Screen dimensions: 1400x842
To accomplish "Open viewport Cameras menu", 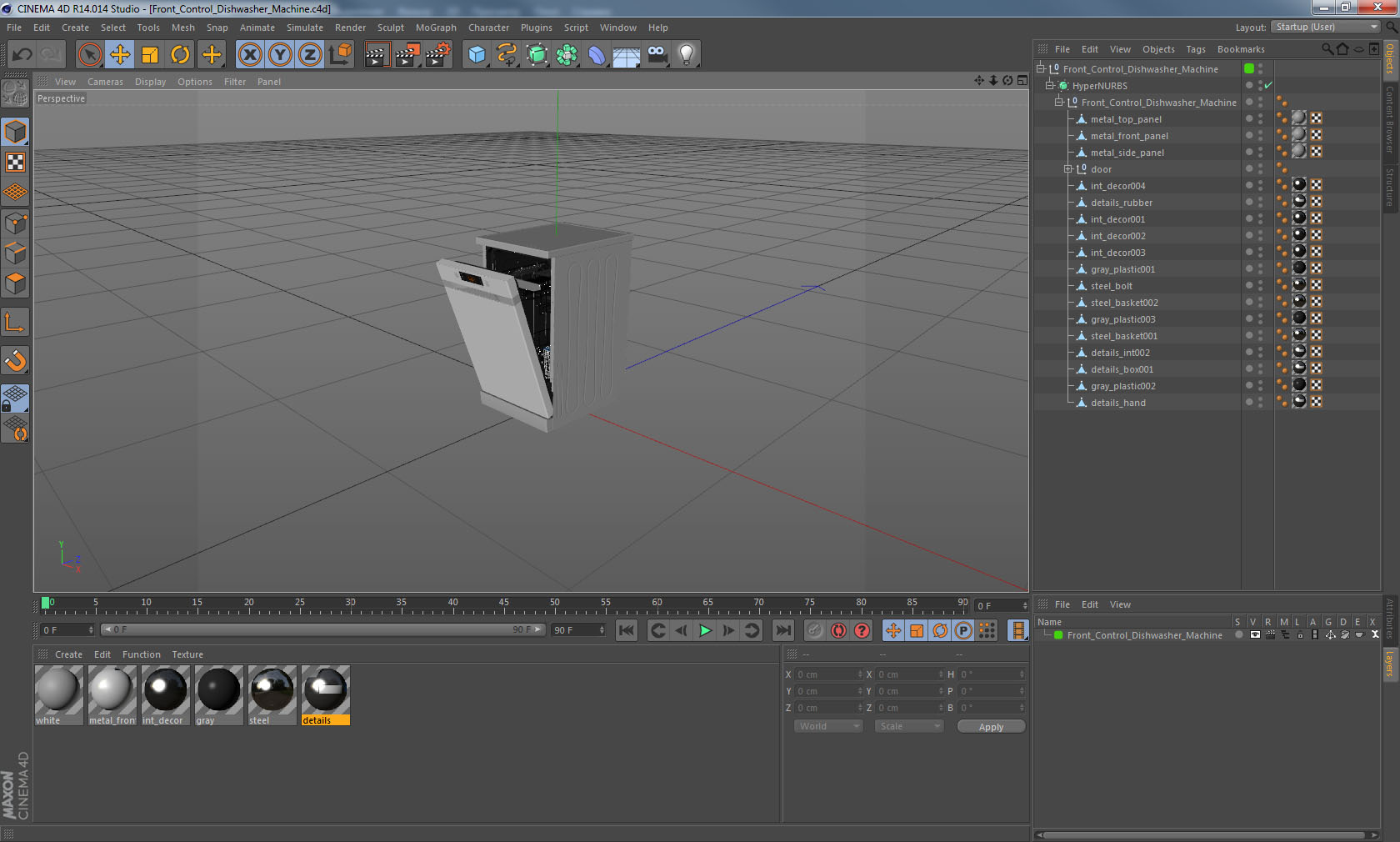I will tap(105, 82).
